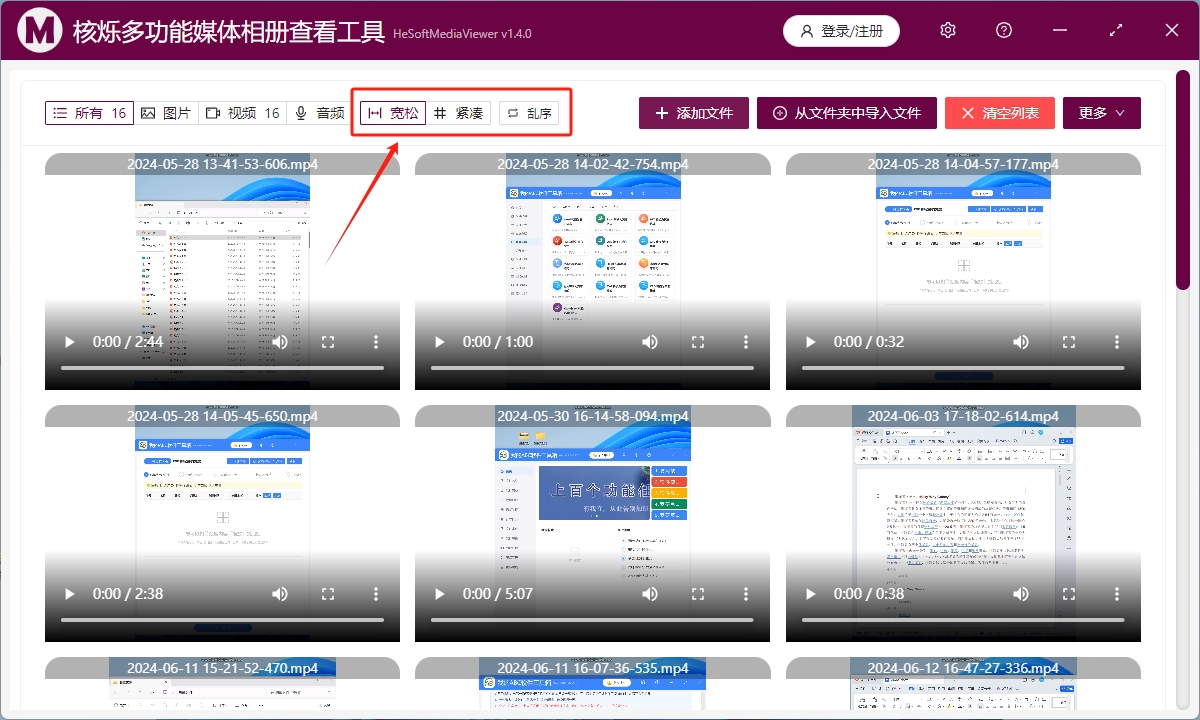Play the 2024-06-03 17-18-02-614.mp4 video
Viewport: 1200px width, 720px height.
click(x=810, y=594)
